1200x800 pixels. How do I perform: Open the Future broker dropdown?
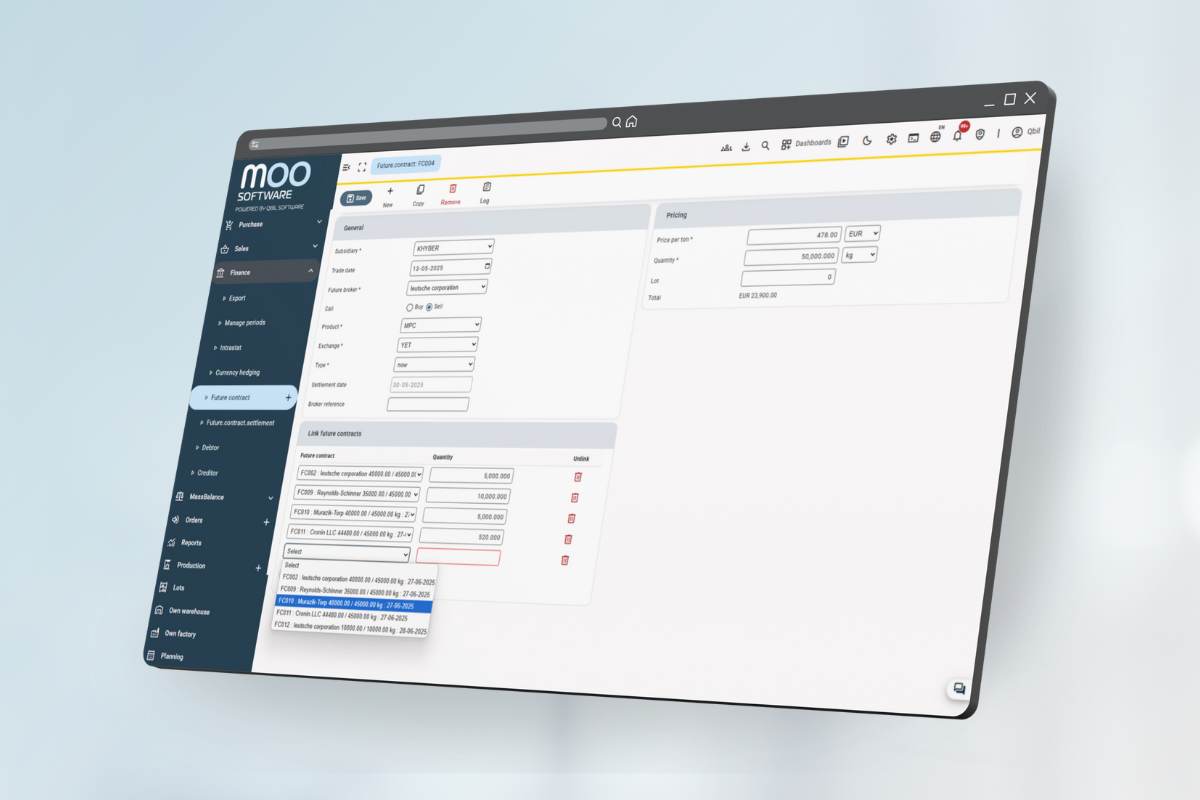[447, 287]
